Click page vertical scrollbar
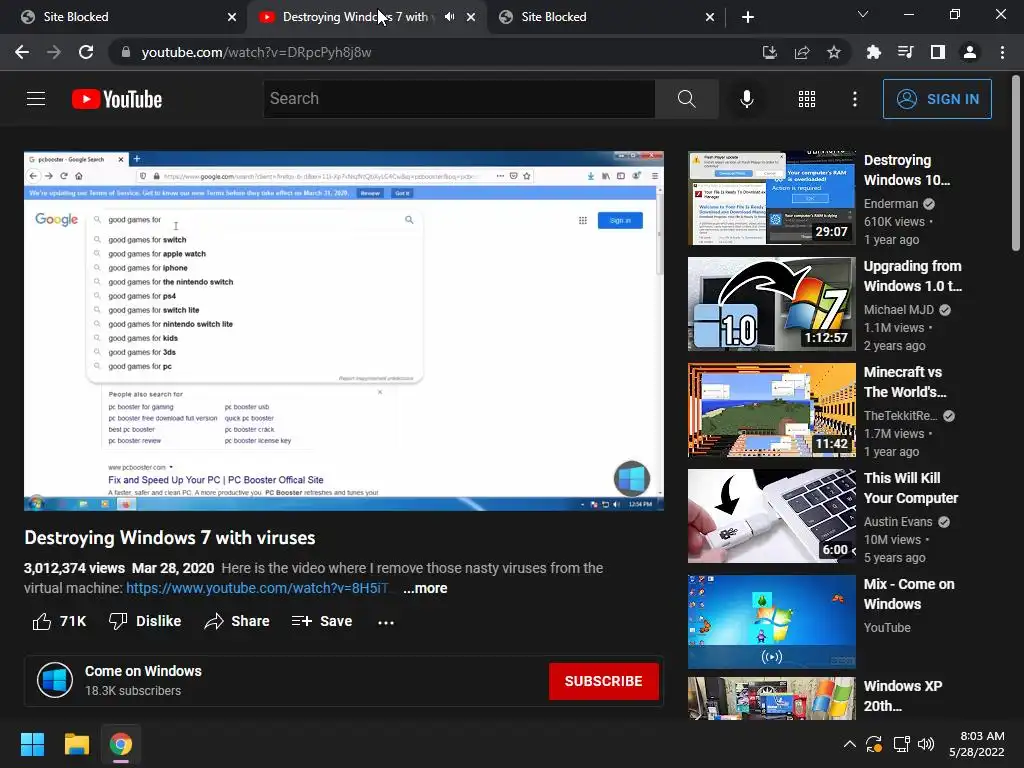The height and width of the screenshot is (768, 1024). pyautogui.click(x=1016, y=163)
